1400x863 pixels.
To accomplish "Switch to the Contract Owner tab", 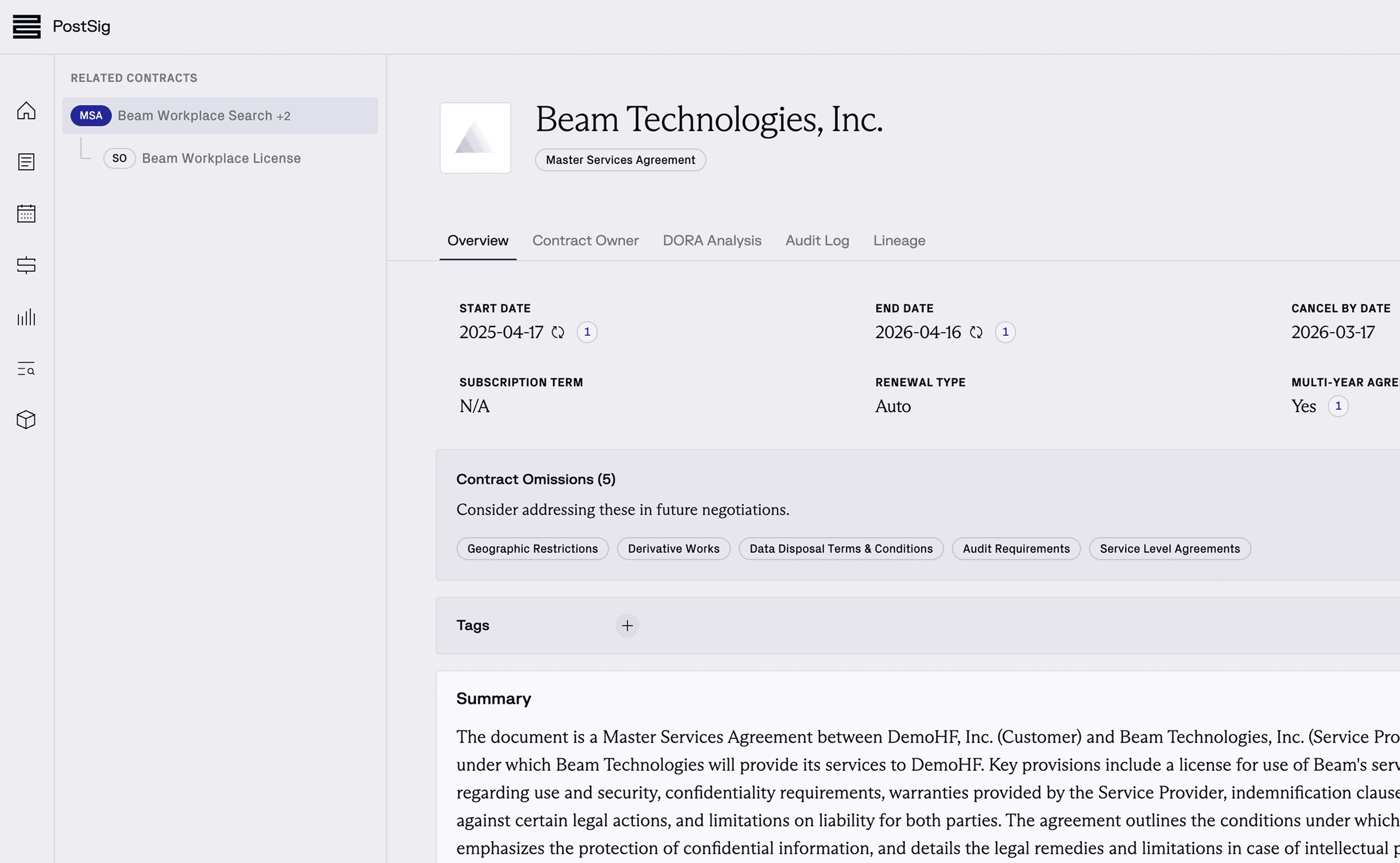I will click(585, 241).
